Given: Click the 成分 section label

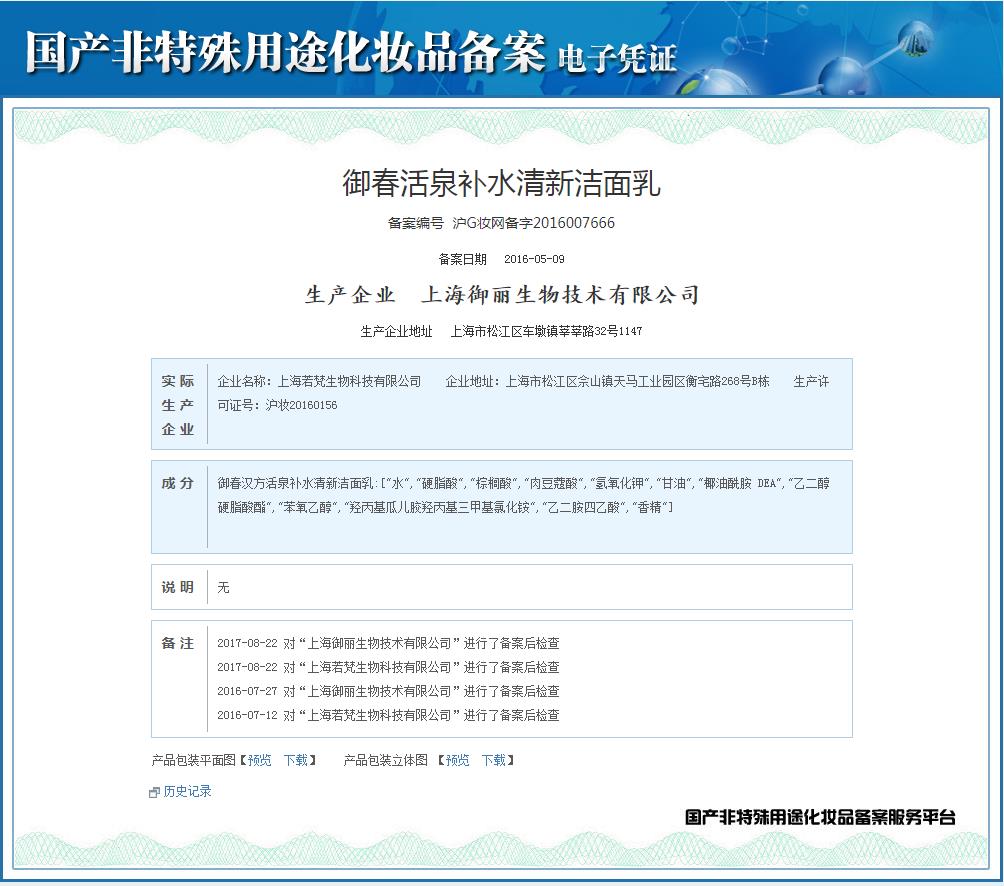Looking at the screenshot, I should 177,483.
